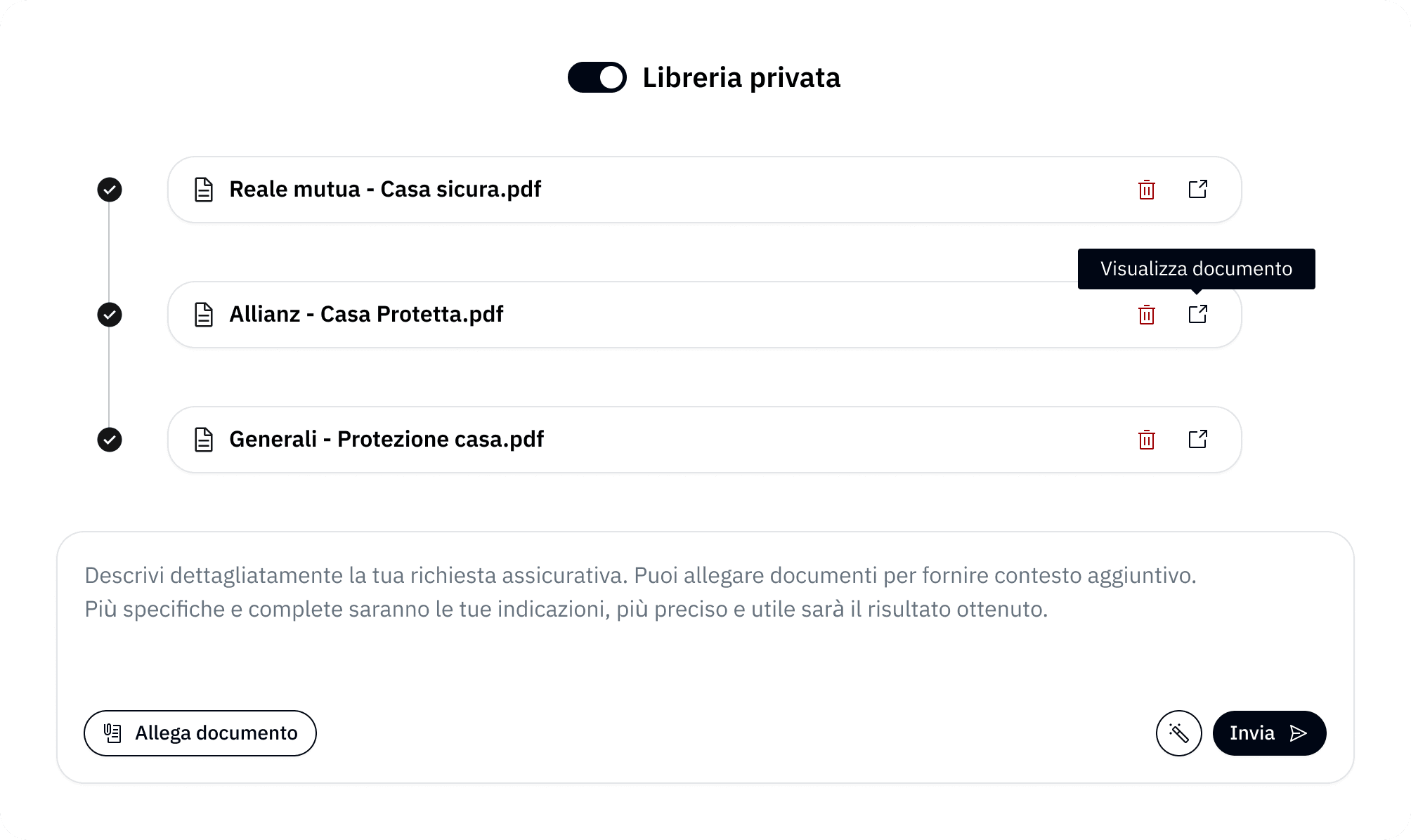The image size is (1411, 840).
Task: Open "Generali - Protezione casa.pdf" in document viewer
Action: click(x=1197, y=440)
